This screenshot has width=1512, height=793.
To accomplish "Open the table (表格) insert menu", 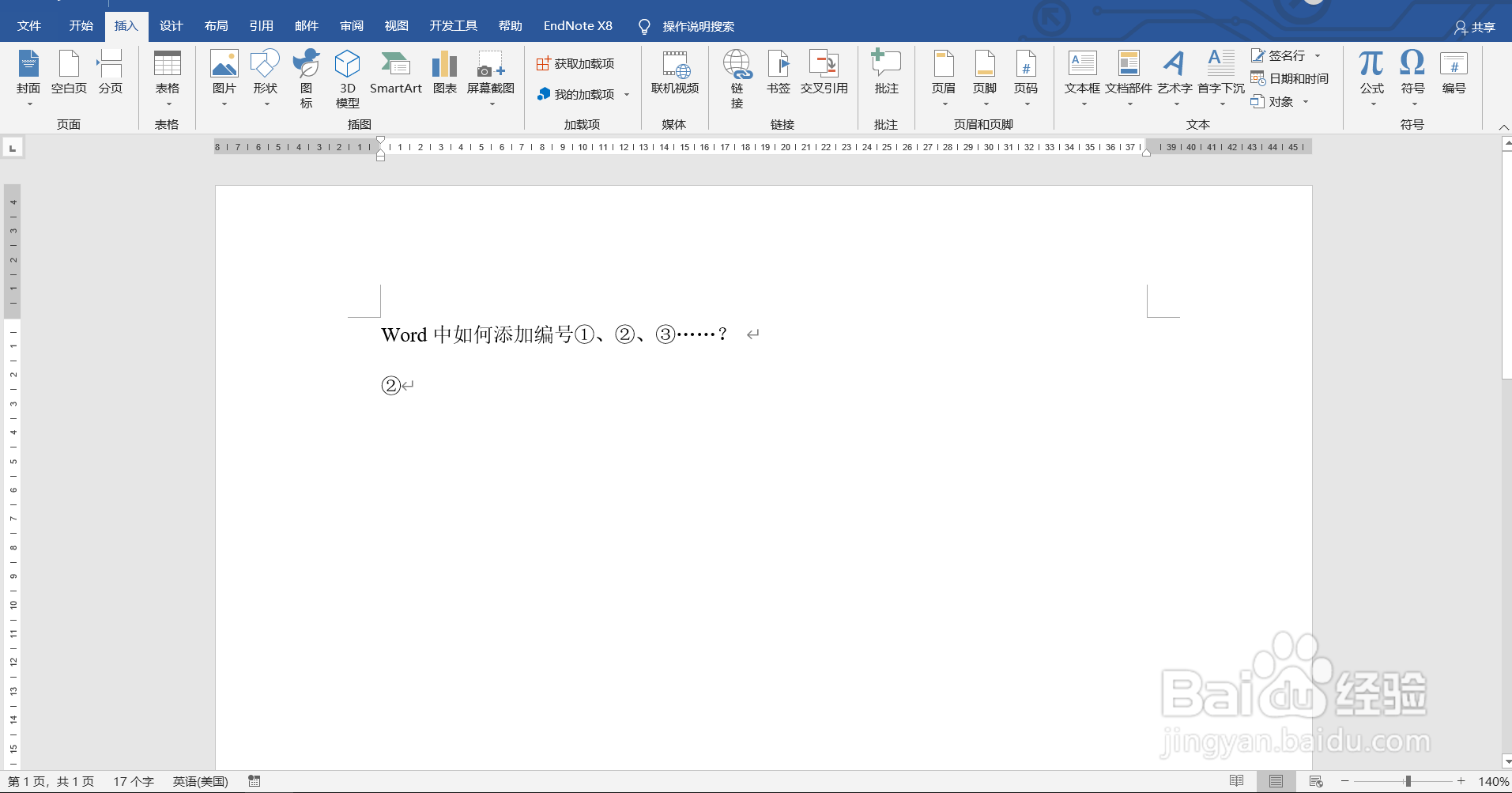I will coord(167,77).
